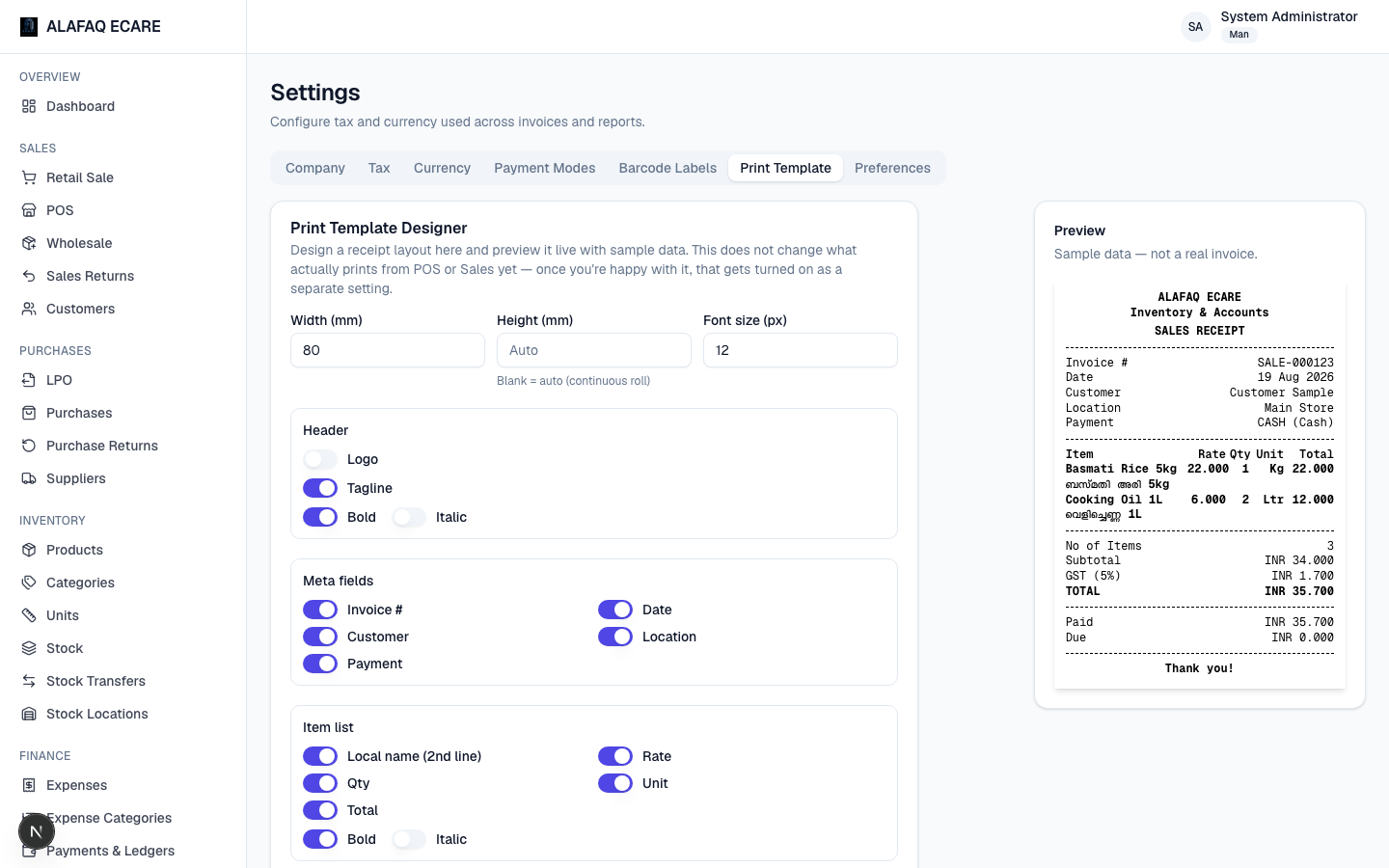Screen dimensions: 1389x868
Task: Switch to the Company tab
Action: pyautogui.click(x=315, y=168)
